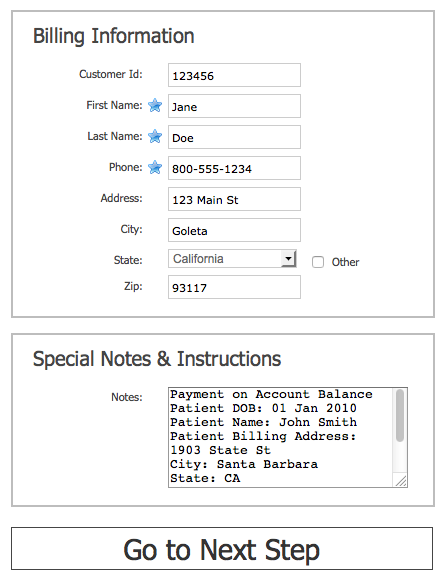Click inside the Notes text area
Viewport: 448px width, 585px height.
281,437
